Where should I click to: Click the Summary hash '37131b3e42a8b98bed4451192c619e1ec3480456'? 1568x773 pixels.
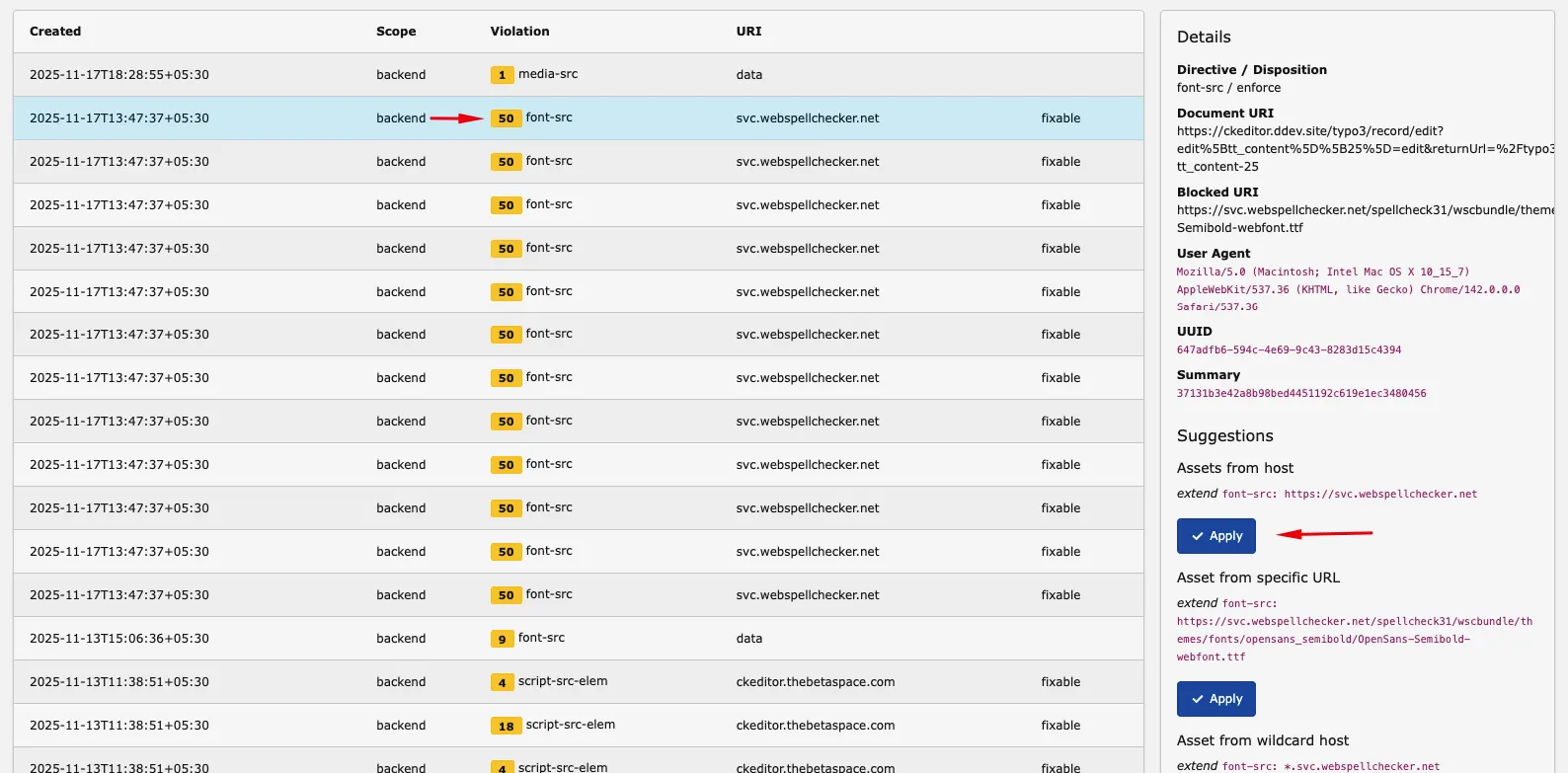point(1301,394)
